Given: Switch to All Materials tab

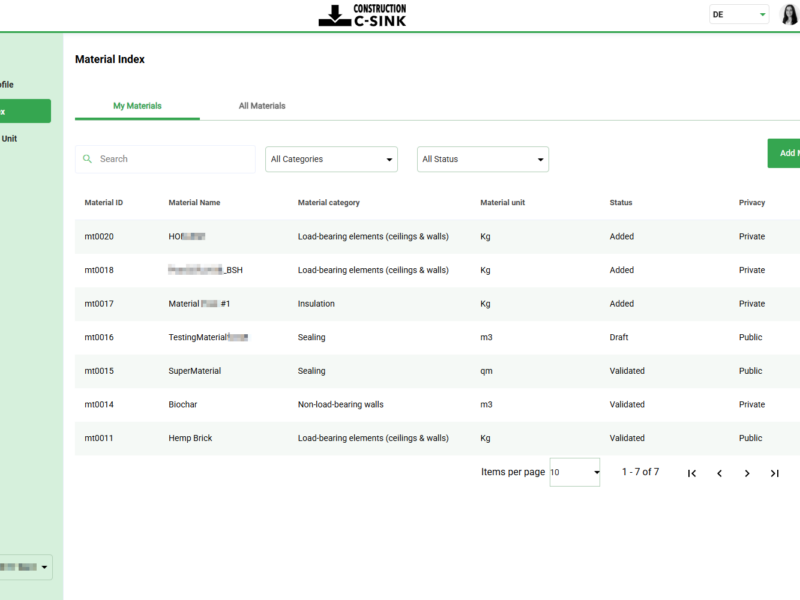Looking at the screenshot, I should coord(262,106).
